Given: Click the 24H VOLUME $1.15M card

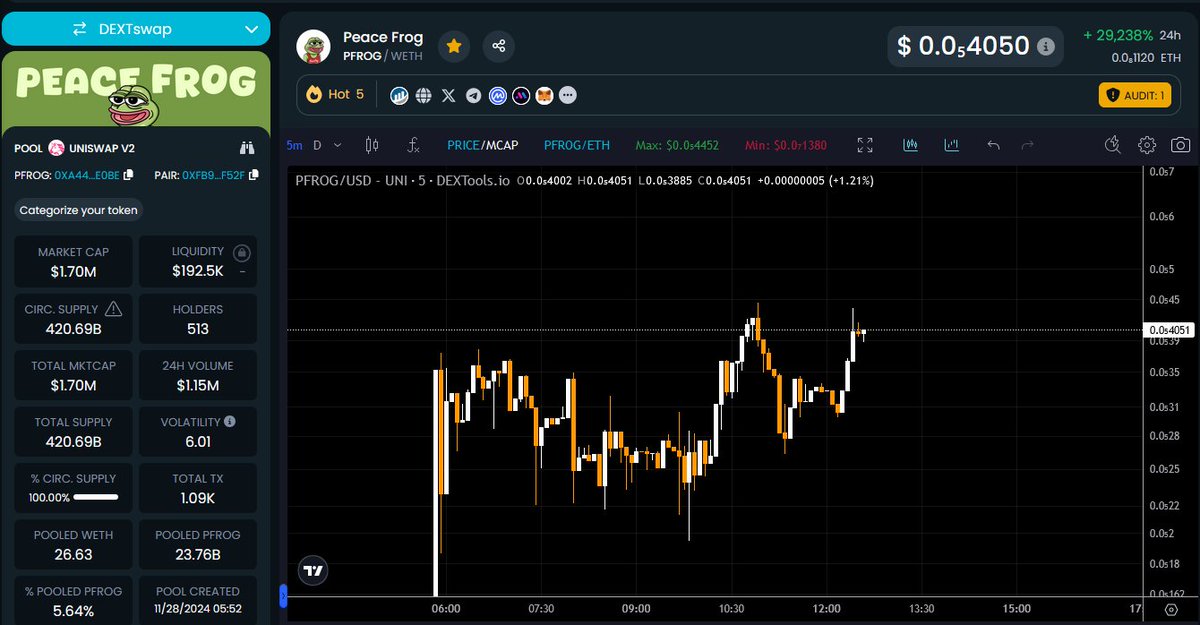Looking at the screenshot, I should (x=198, y=375).
